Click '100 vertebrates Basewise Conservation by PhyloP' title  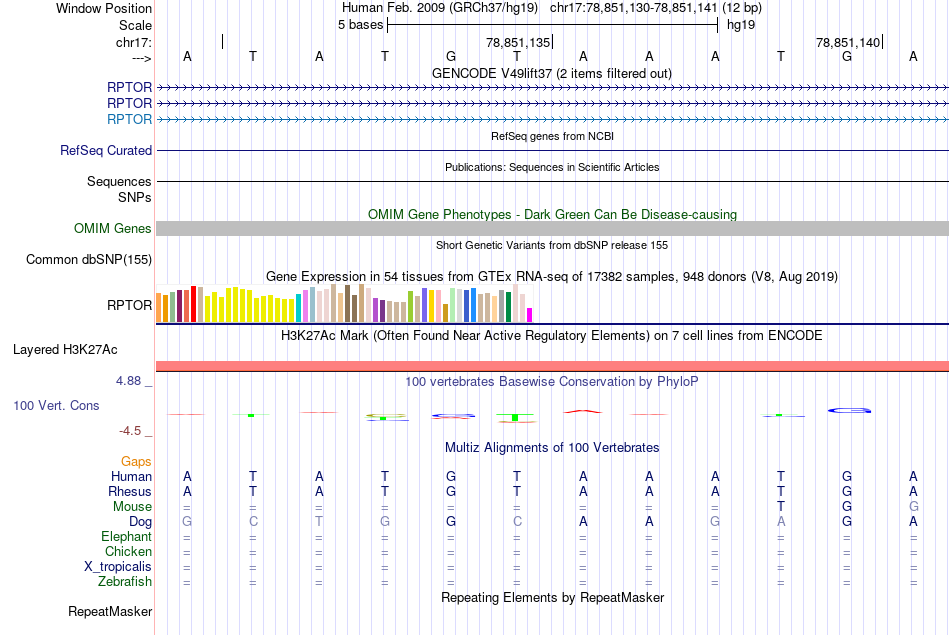point(552,382)
